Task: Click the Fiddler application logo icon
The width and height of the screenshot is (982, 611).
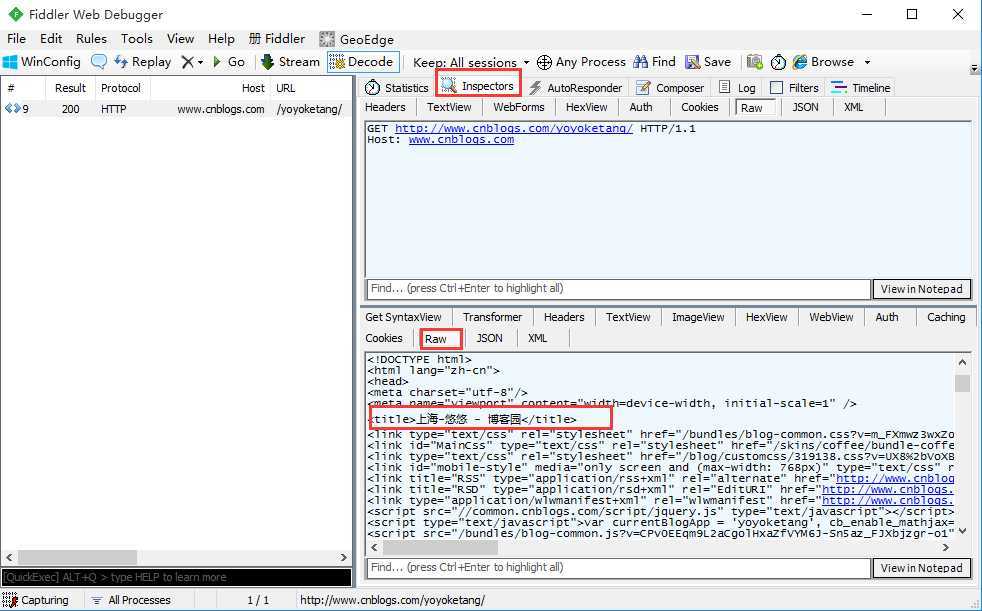Action: [15, 14]
